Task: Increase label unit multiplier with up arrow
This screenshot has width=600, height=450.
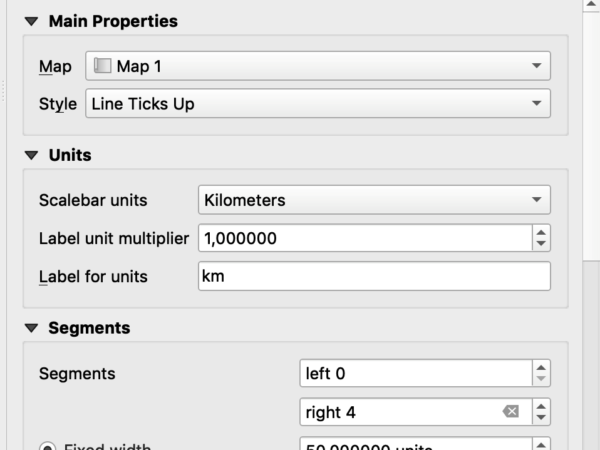Action: tap(541, 233)
